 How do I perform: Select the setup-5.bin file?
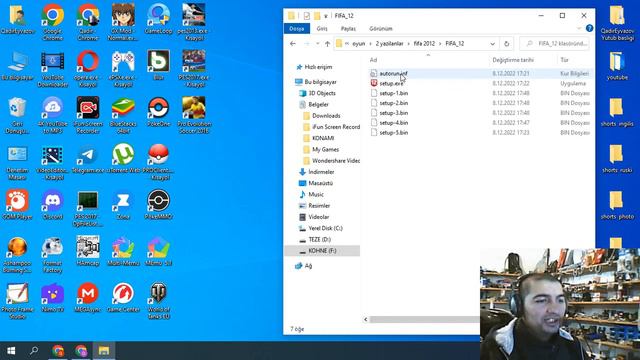coord(393,133)
